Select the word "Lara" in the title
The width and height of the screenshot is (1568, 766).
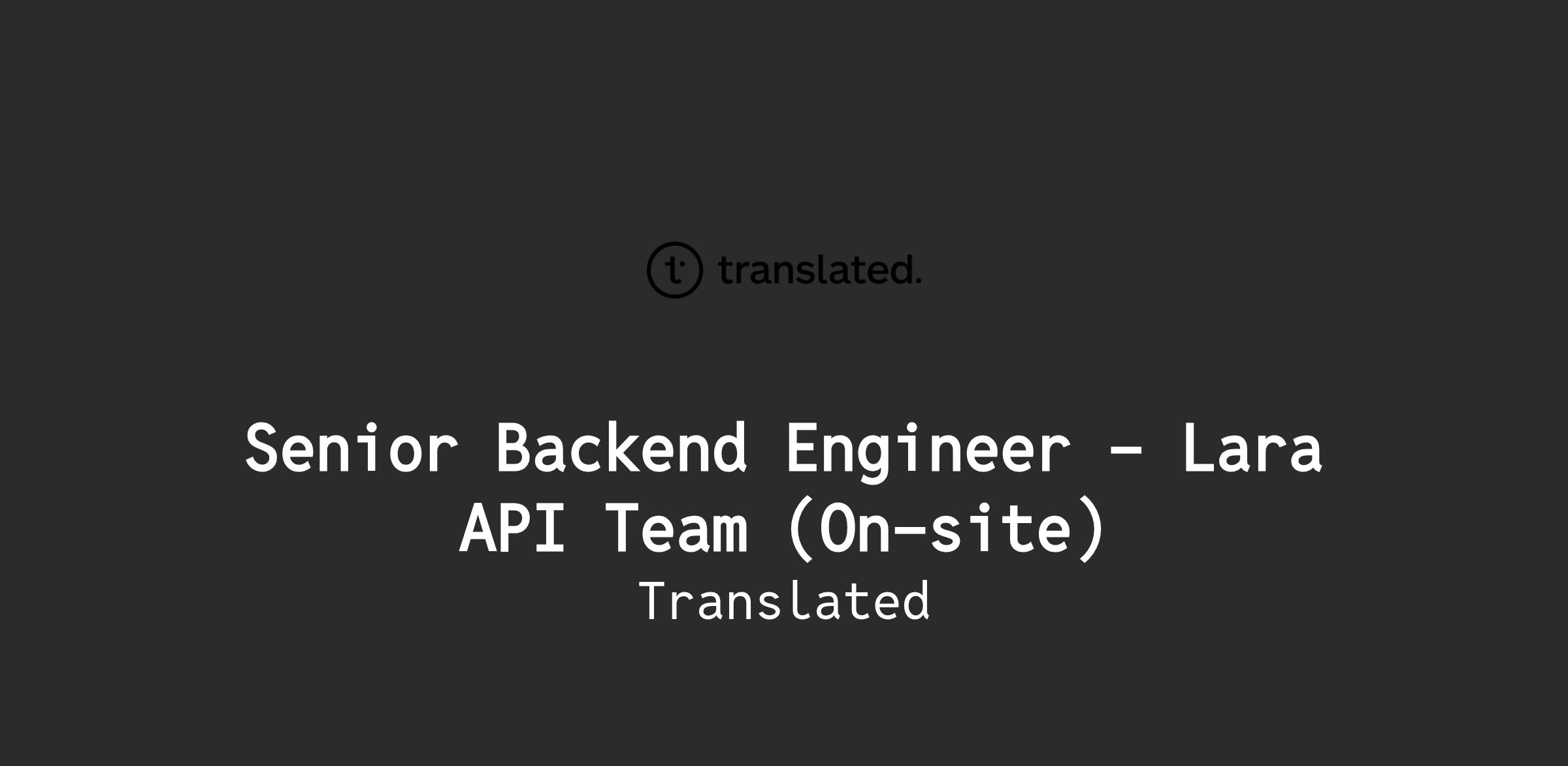click(x=1252, y=447)
